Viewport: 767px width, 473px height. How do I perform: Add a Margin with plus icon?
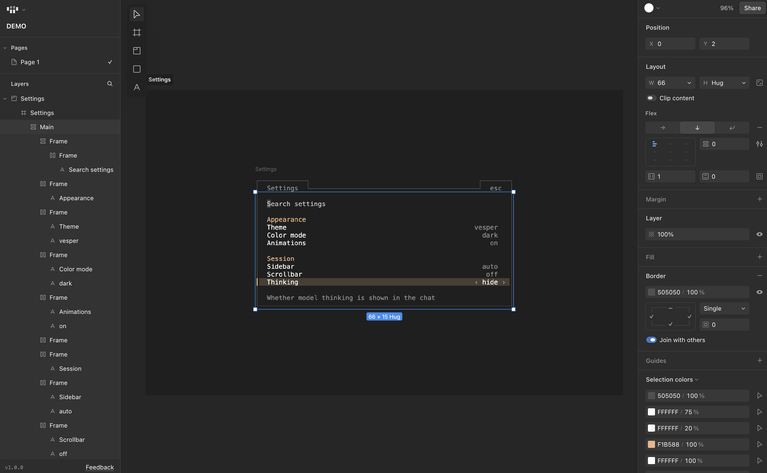[759, 199]
